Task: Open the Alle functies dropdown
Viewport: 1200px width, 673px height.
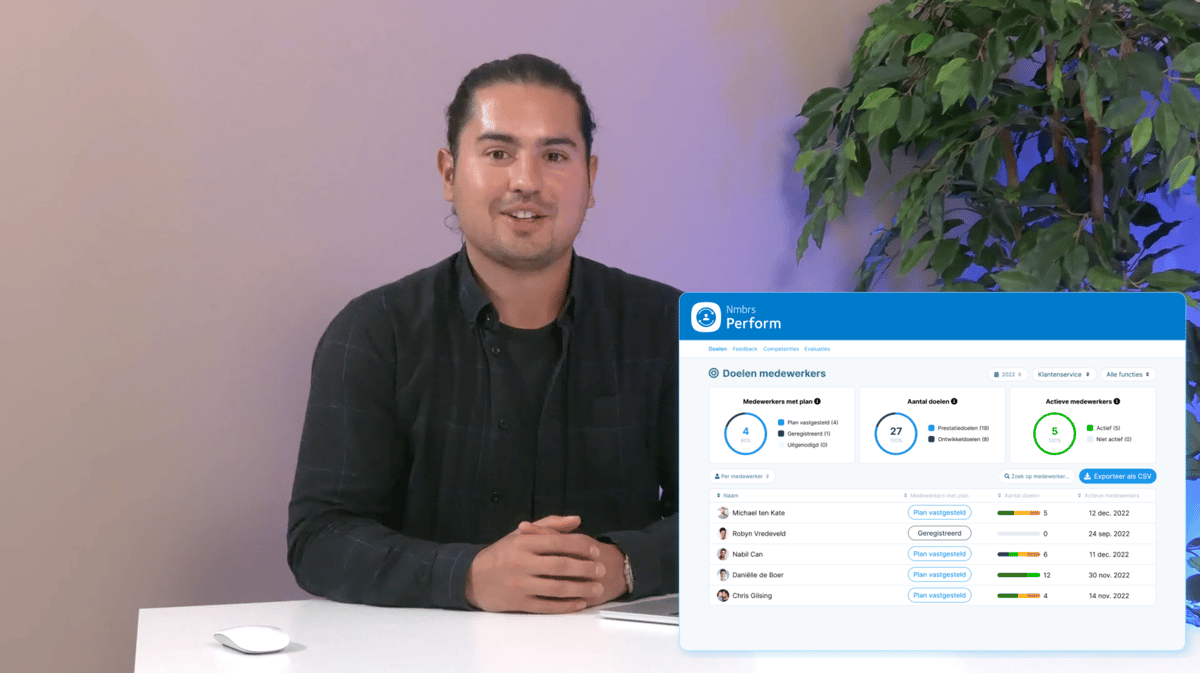Action: 1128,374
